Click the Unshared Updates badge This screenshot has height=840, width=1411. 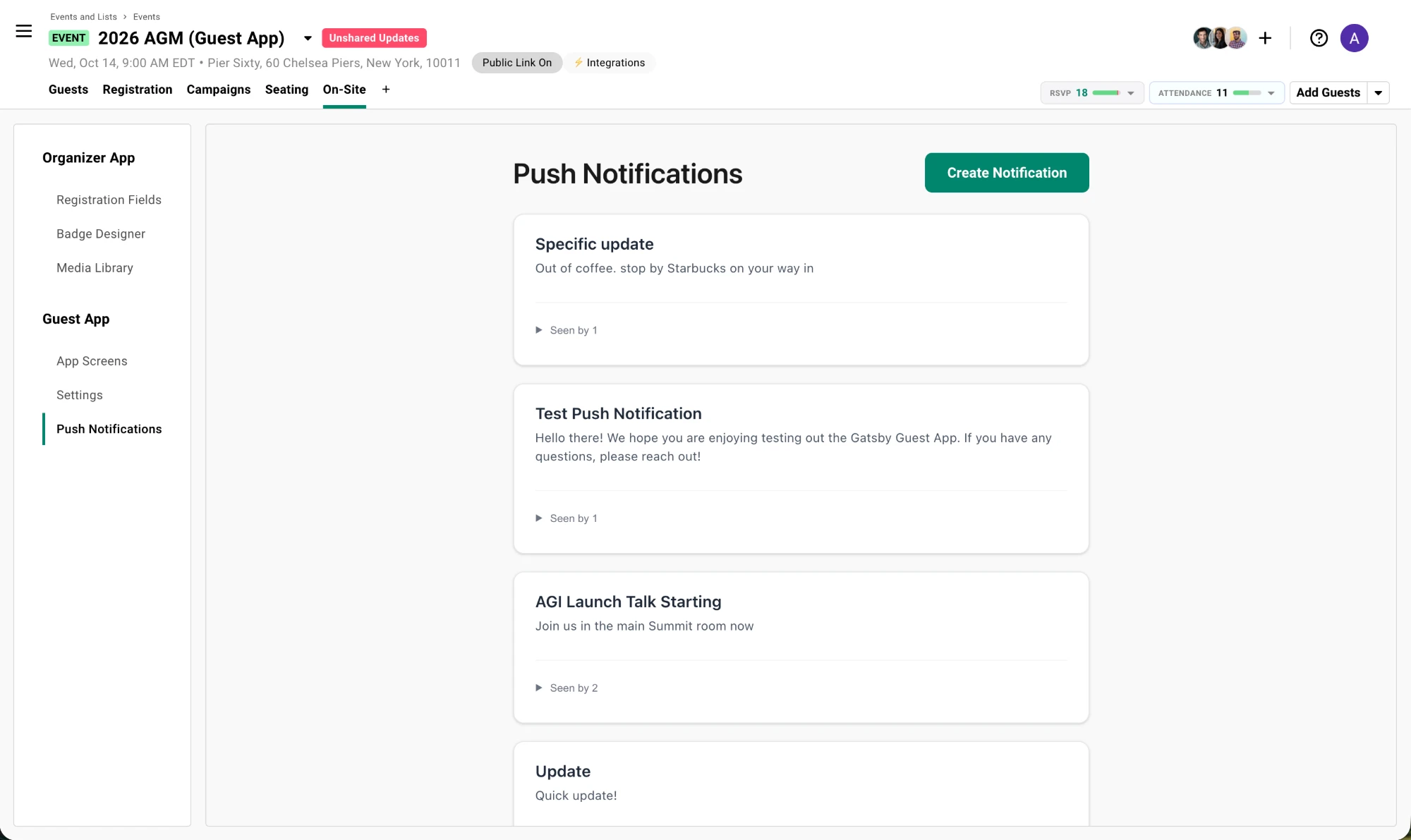pos(374,38)
